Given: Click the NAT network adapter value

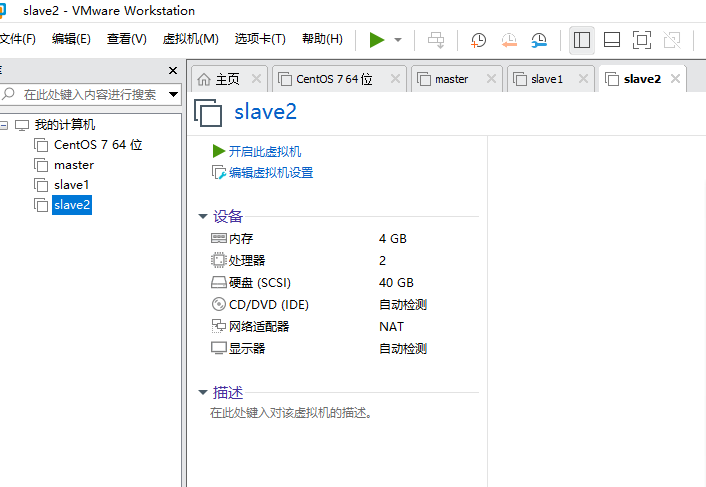Looking at the screenshot, I should point(391,327).
